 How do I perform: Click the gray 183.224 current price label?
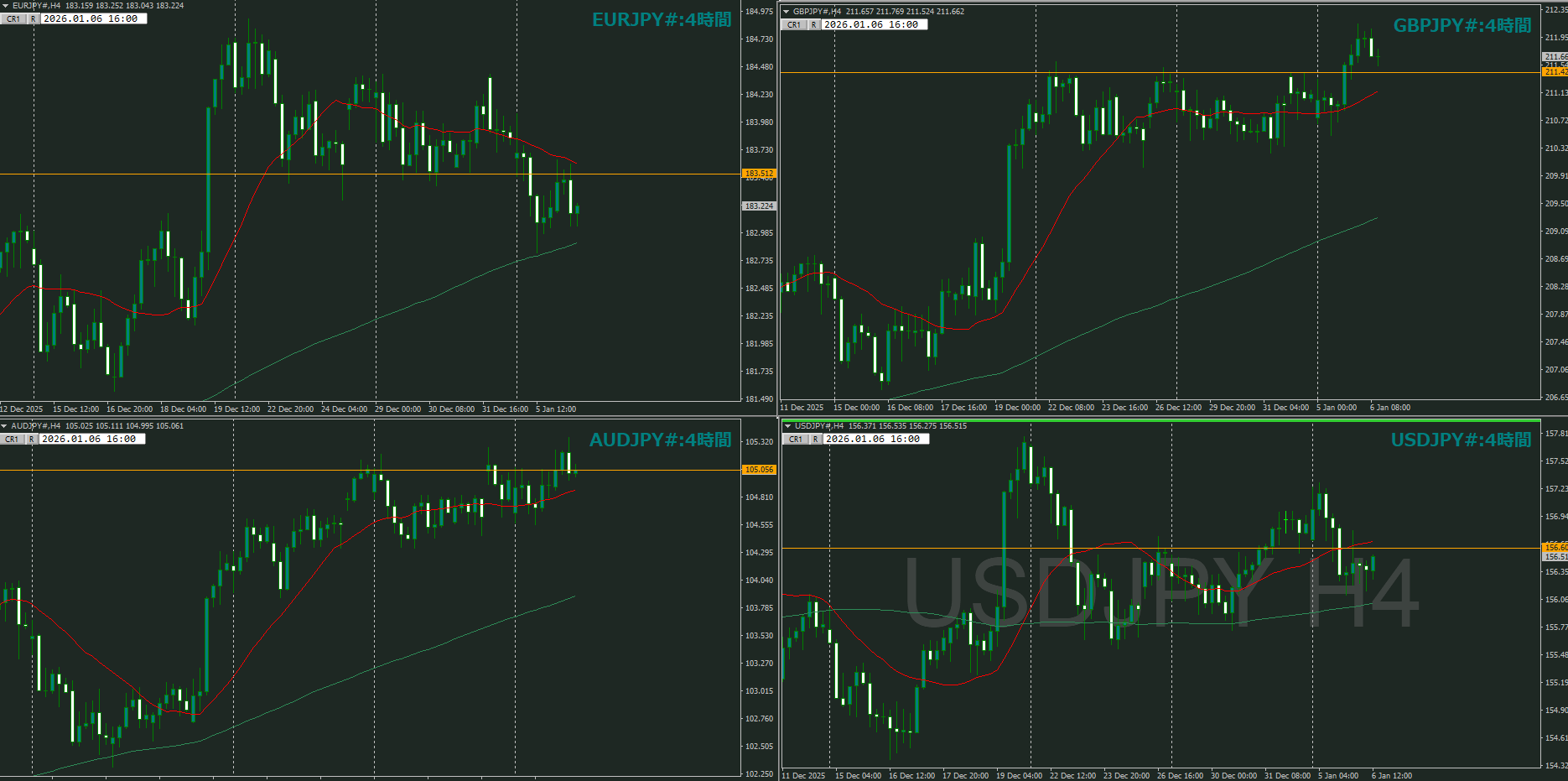click(759, 206)
